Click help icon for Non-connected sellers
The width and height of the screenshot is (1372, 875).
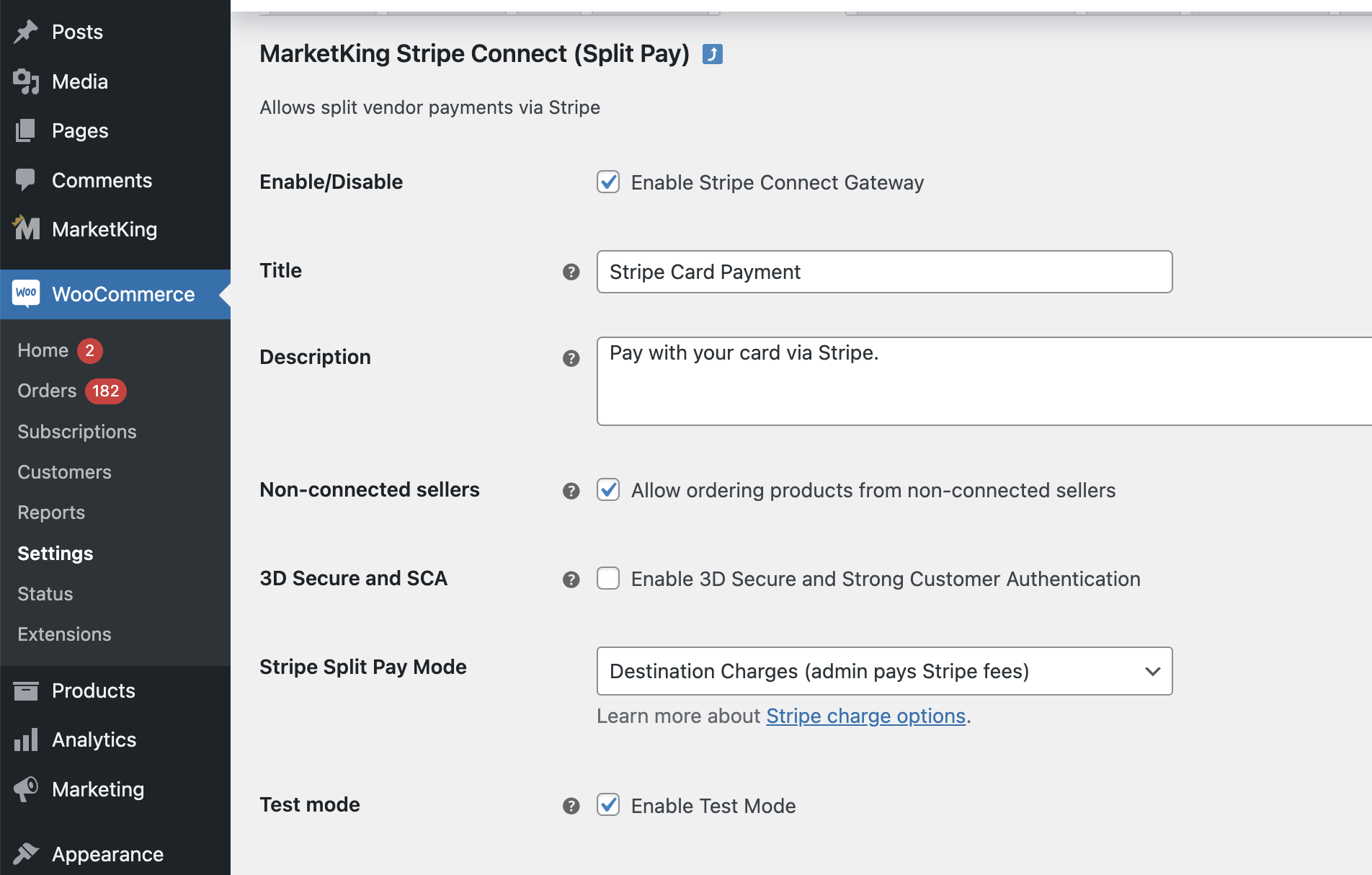coord(571,491)
